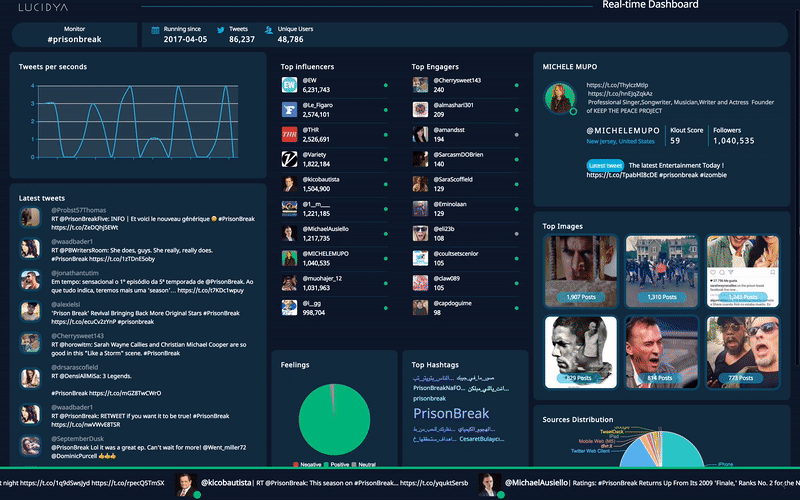
Task: Click the TweetDeck source label
Action: pos(612,432)
